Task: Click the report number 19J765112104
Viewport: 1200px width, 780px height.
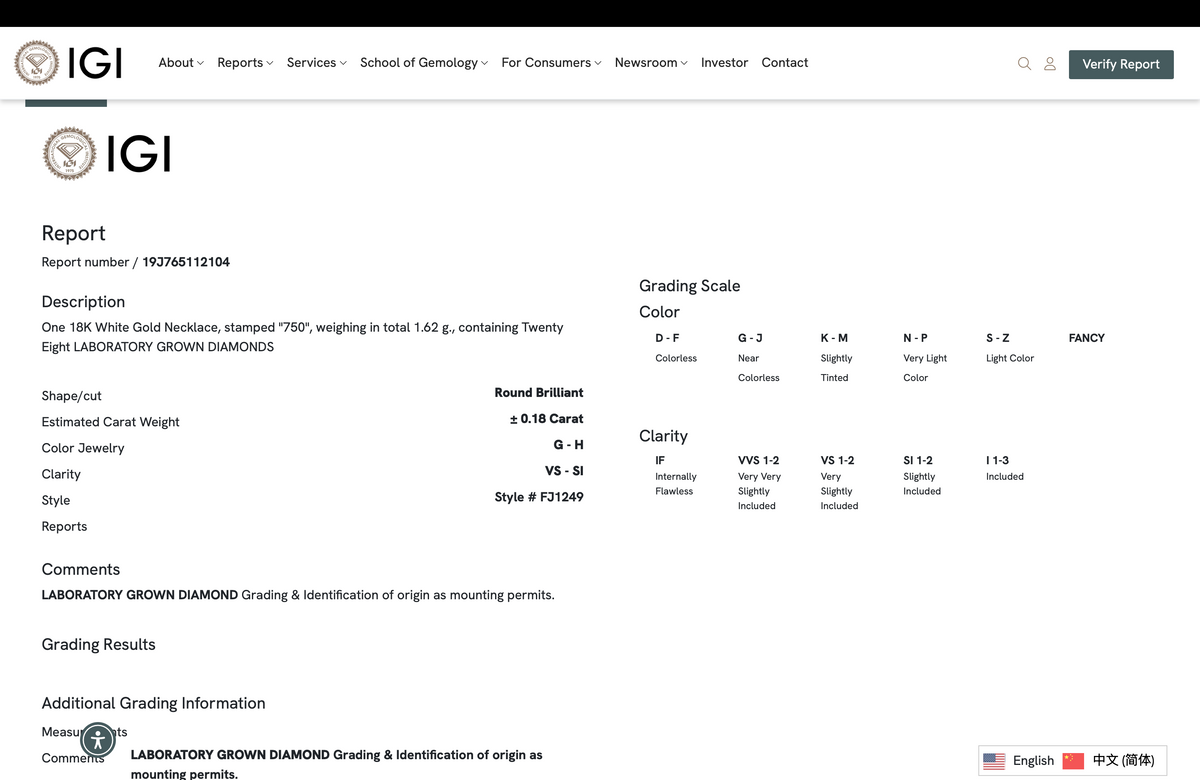Action: pyautogui.click(x=186, y=262)
